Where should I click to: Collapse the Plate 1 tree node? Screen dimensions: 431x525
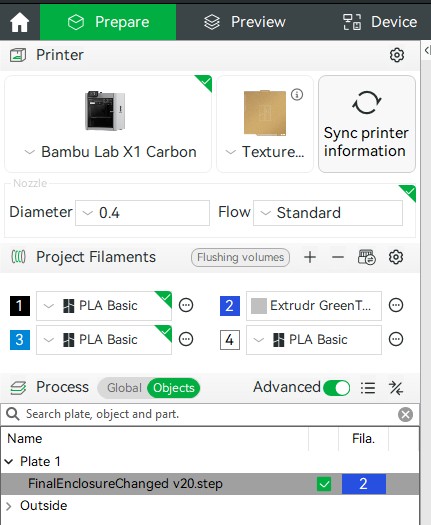(x=9, y=462)
